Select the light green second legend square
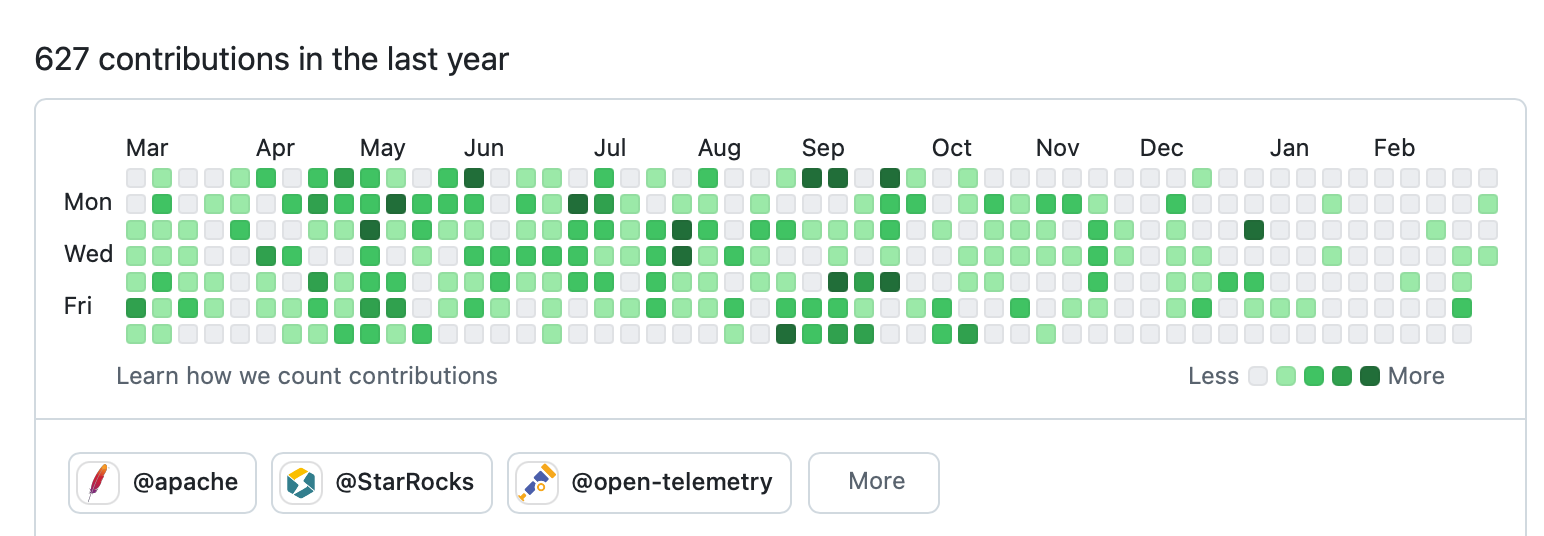The image size is (1544, 536). 1286,376
